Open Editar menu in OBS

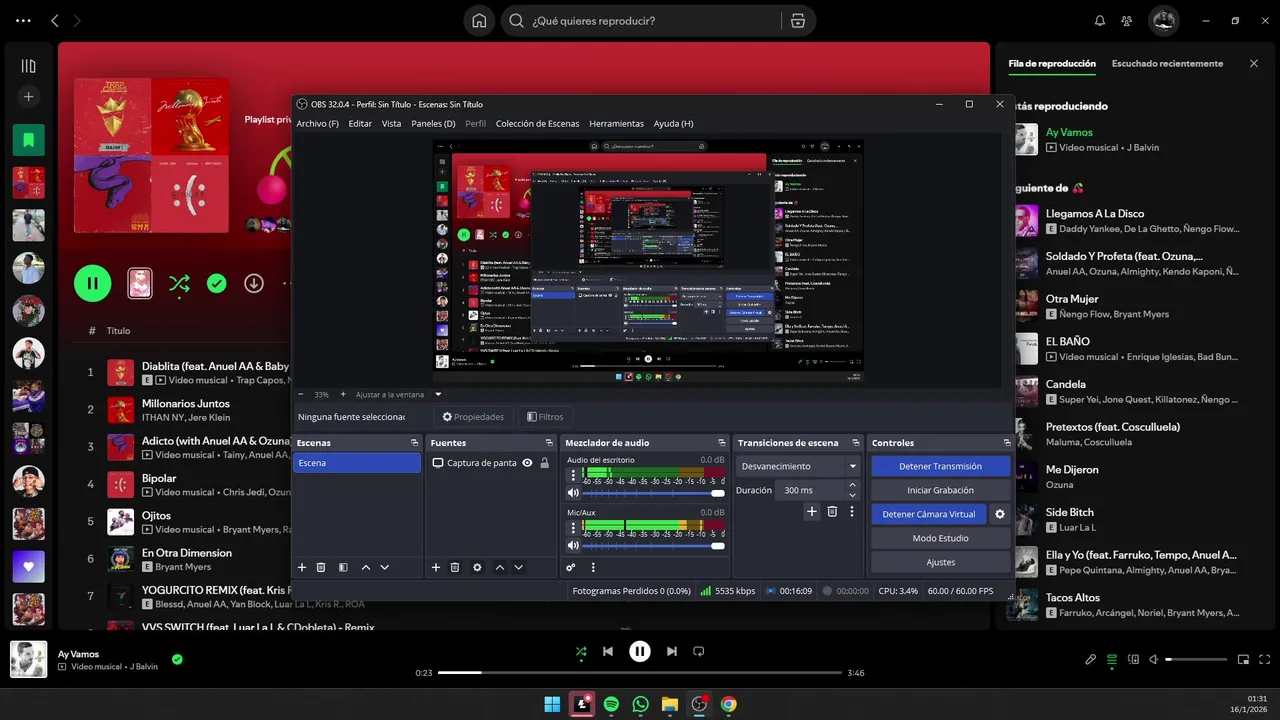(360, 123)
